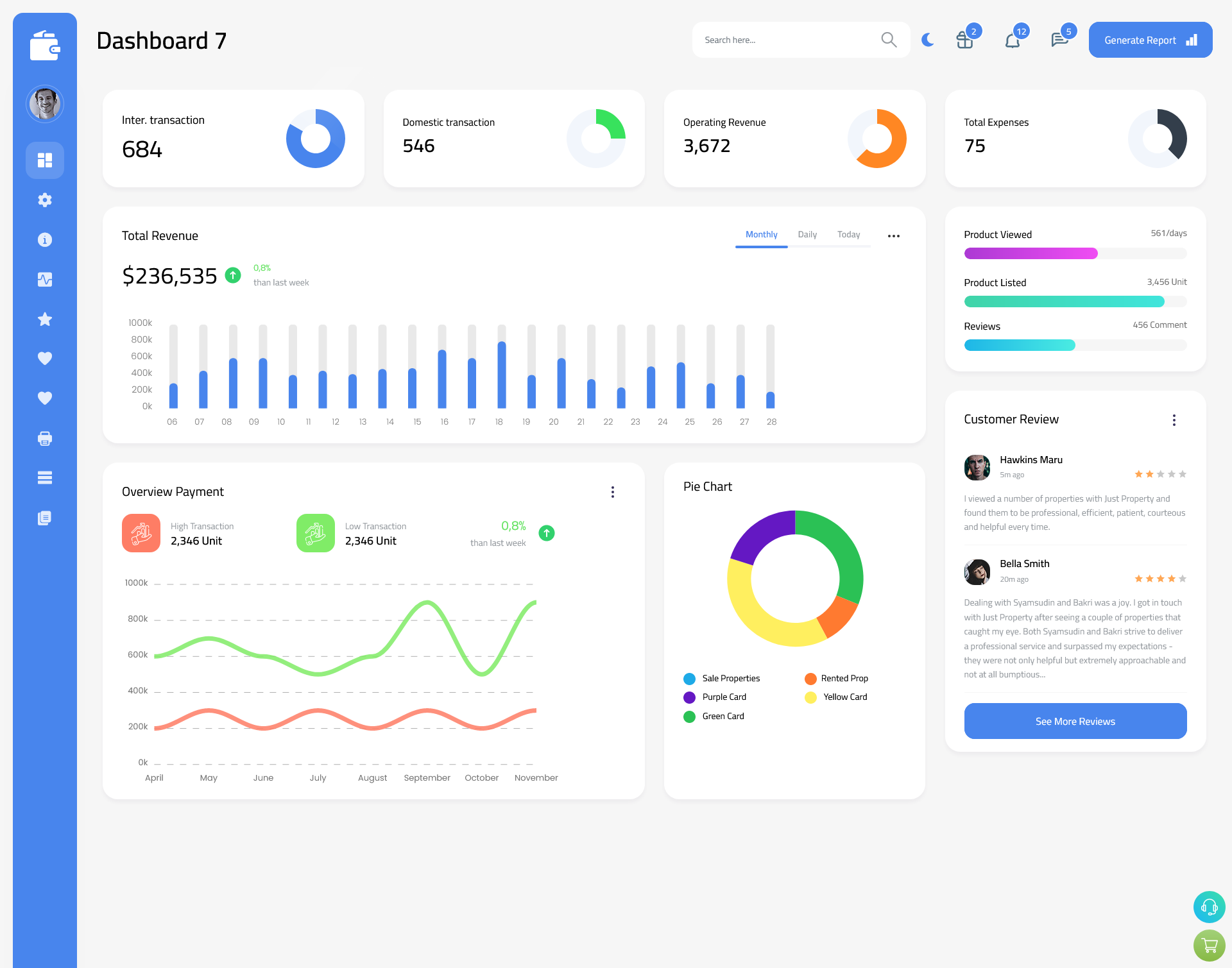Click the dashboard/grid view icon
The width and height of the screenshot is (1232, 968).
pos(45,159)
